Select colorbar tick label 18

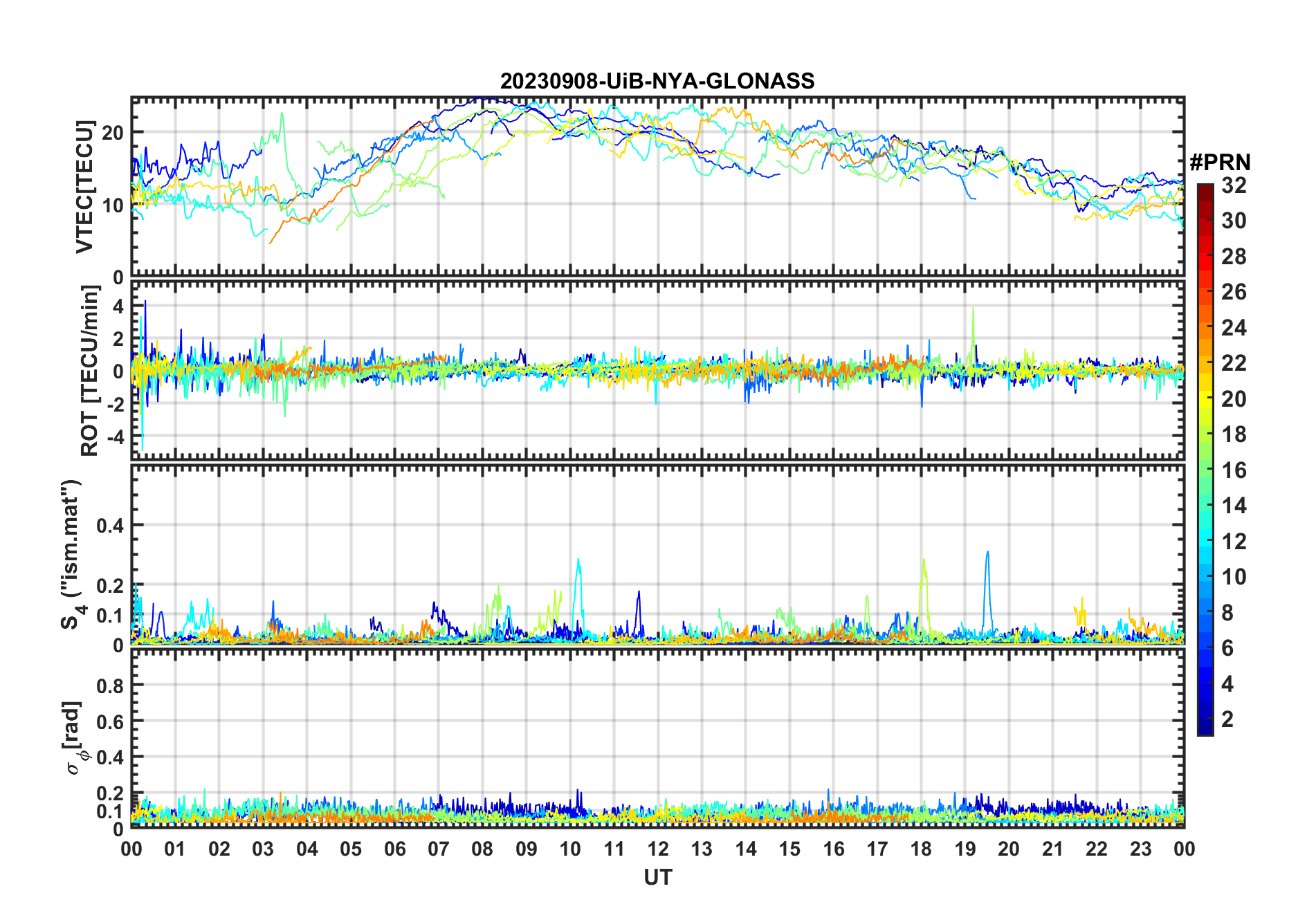point(1234,434)
